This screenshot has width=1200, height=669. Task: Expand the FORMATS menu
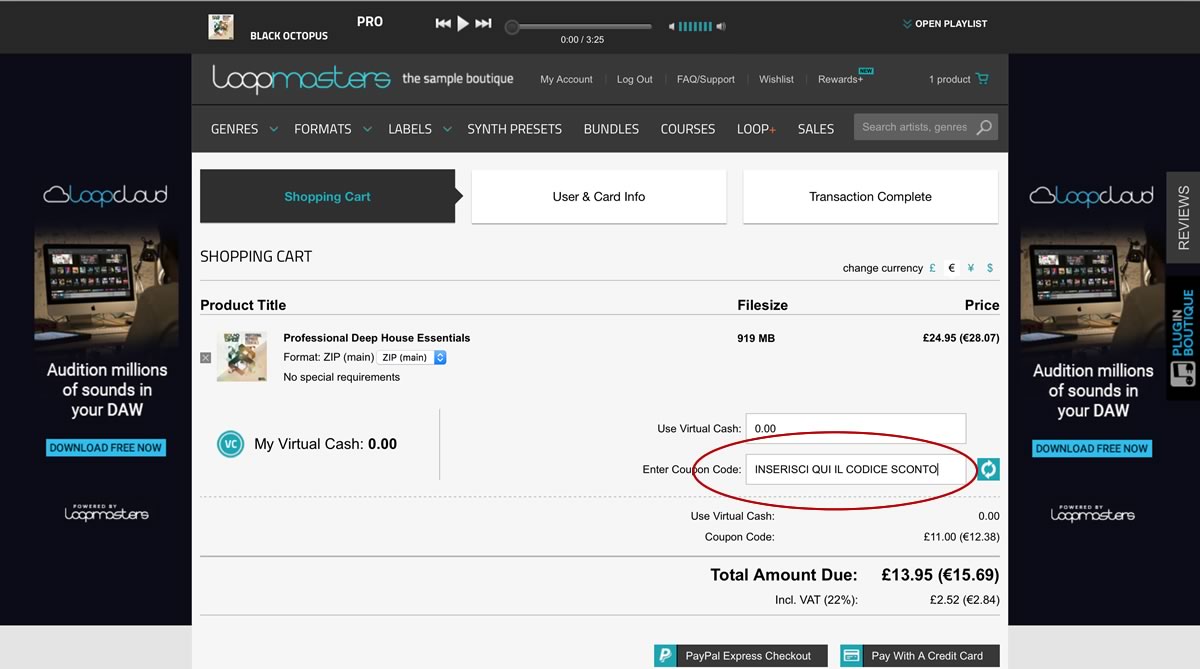click(332, 129)
